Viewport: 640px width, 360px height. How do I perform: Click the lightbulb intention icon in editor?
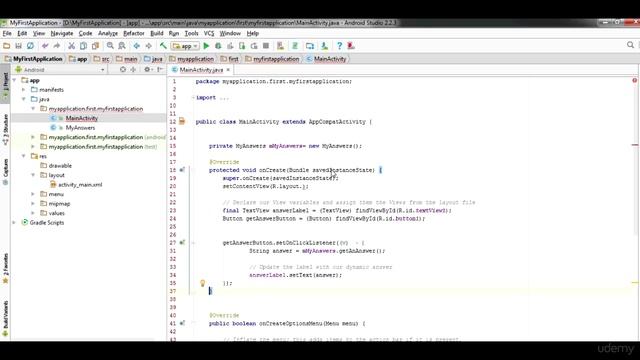click(x=202, y=283)
